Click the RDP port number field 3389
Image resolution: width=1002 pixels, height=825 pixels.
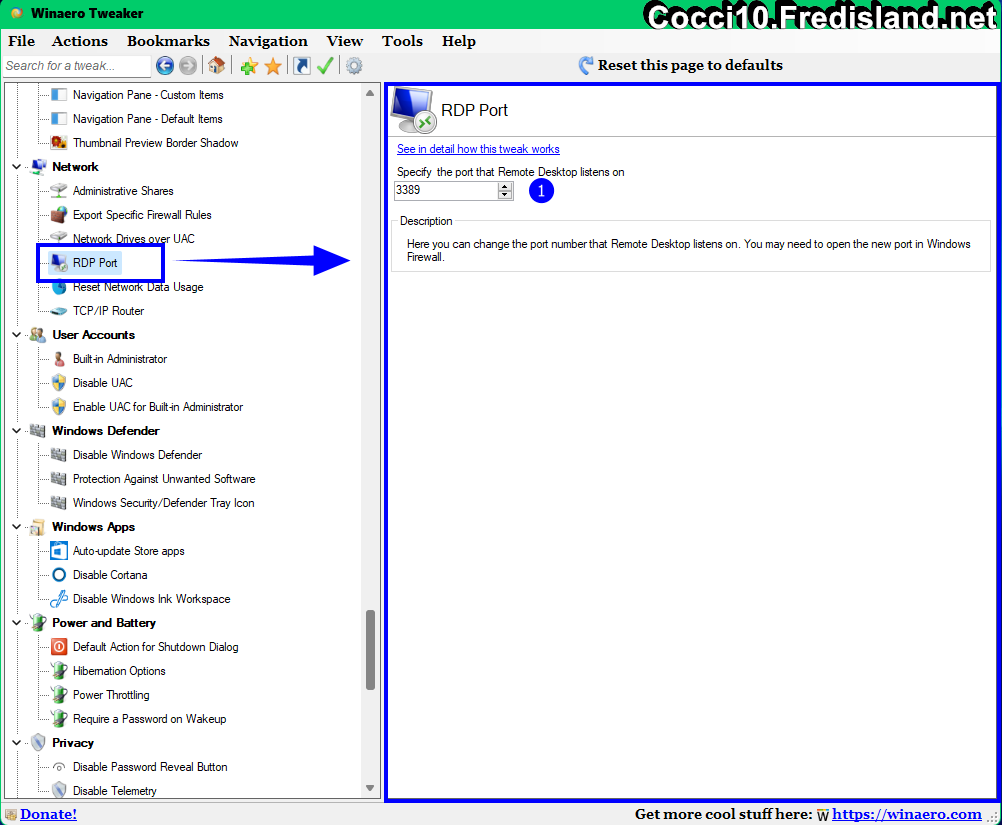click(446, 190)
